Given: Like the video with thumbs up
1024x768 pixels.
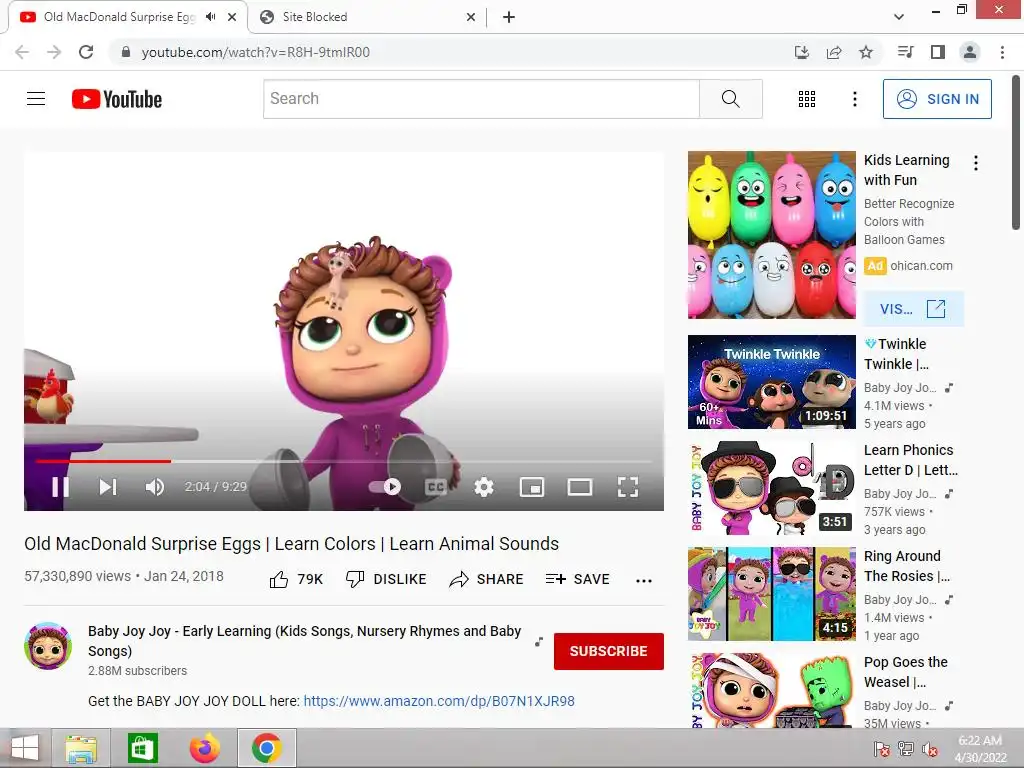Looking at the screenshot, I should (296, 579).
